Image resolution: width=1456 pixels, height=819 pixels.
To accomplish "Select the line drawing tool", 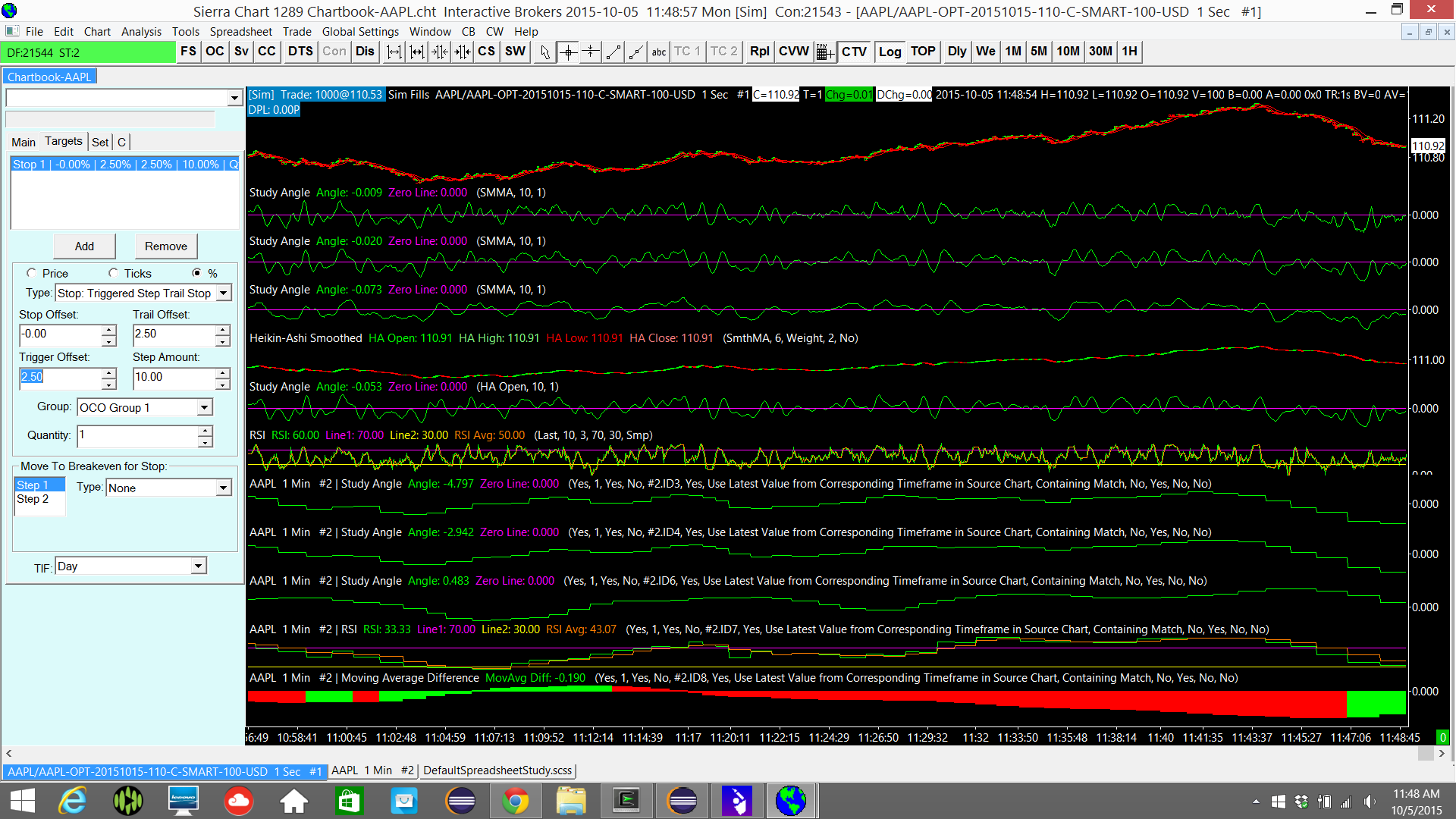I will [x=613, y=52].
